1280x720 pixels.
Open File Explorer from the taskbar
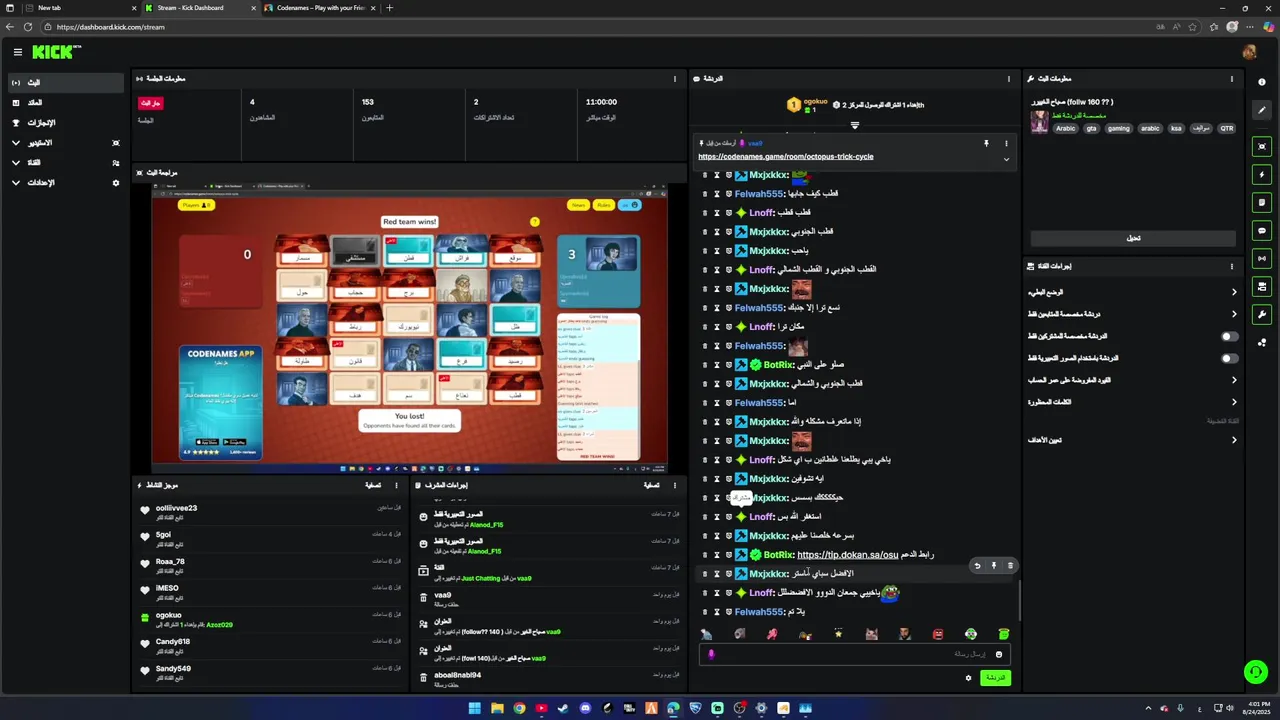coord(497,709)
